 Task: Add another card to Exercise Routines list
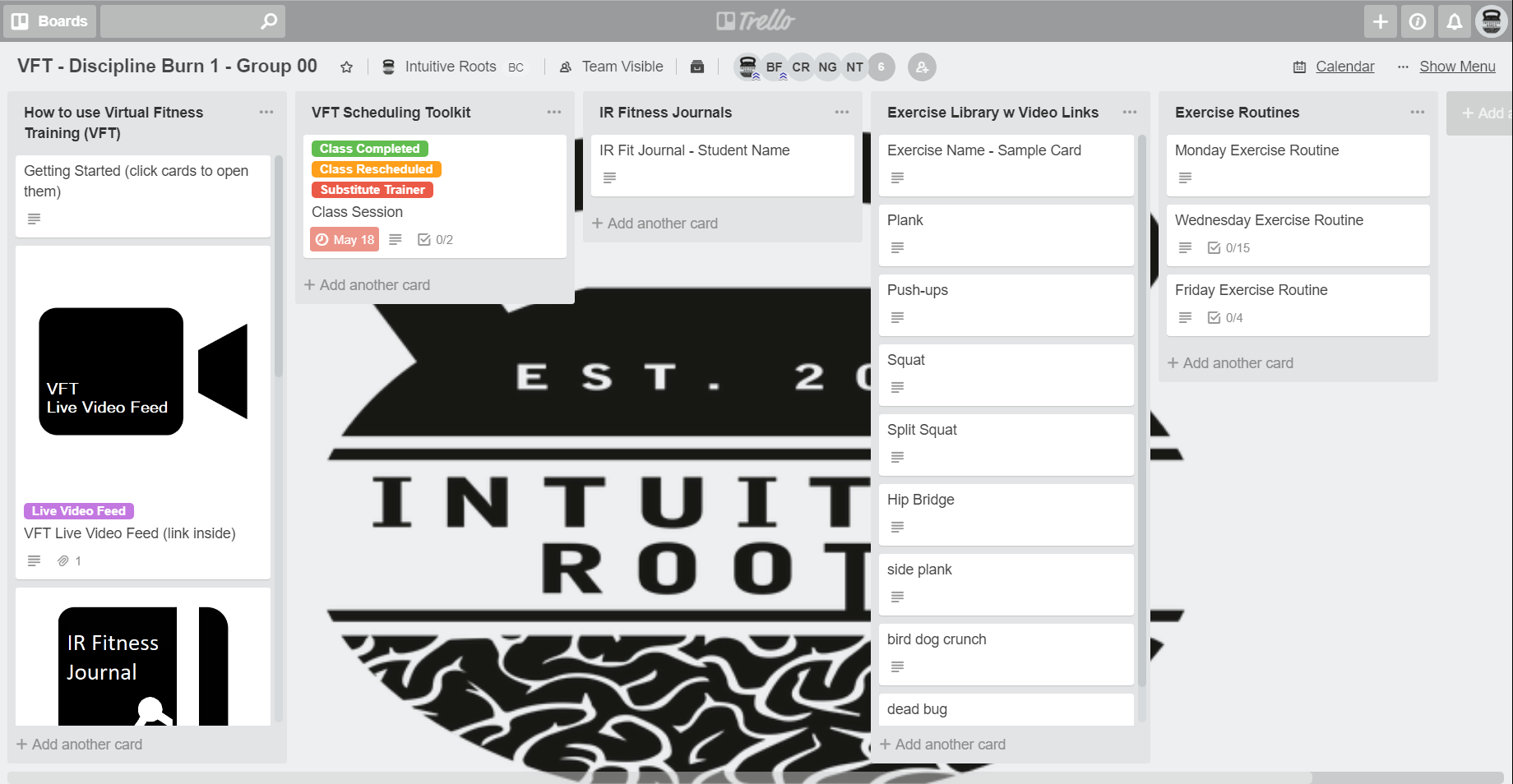pos(1230,363)
